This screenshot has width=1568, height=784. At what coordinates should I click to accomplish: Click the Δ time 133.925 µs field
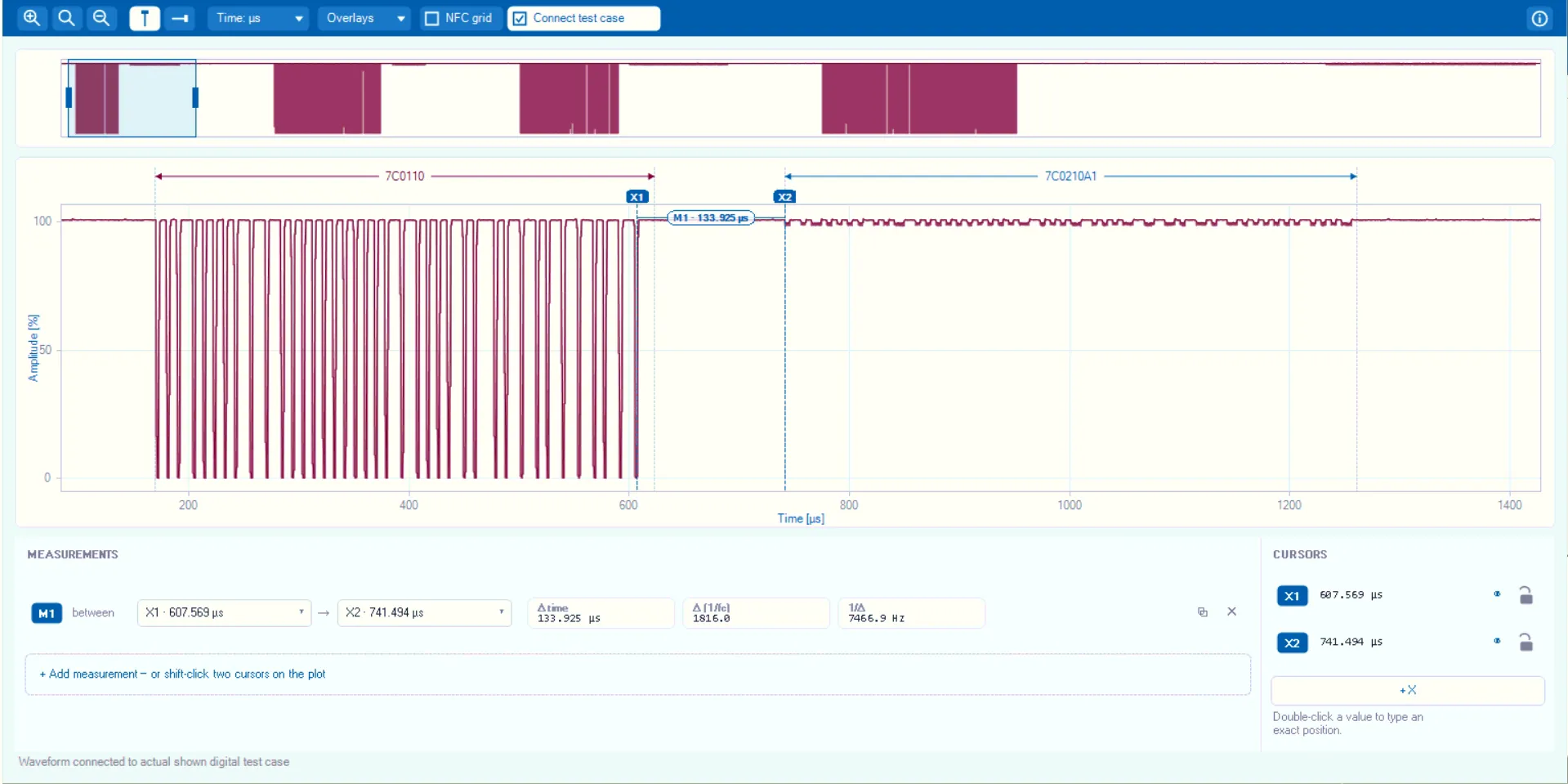(x=601, y=613)
